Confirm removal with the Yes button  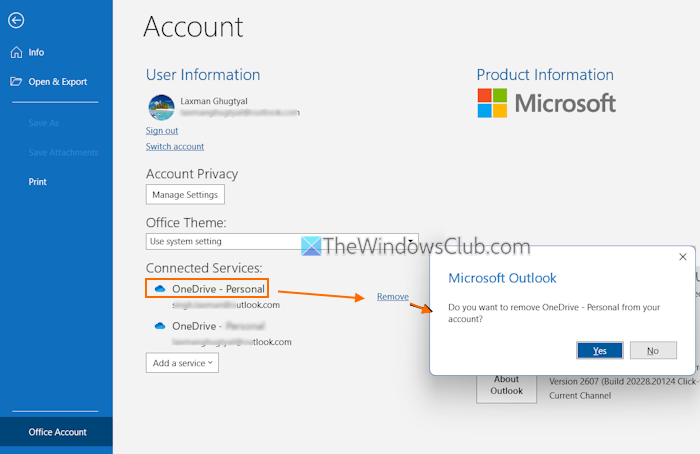[x=600, y=350]
